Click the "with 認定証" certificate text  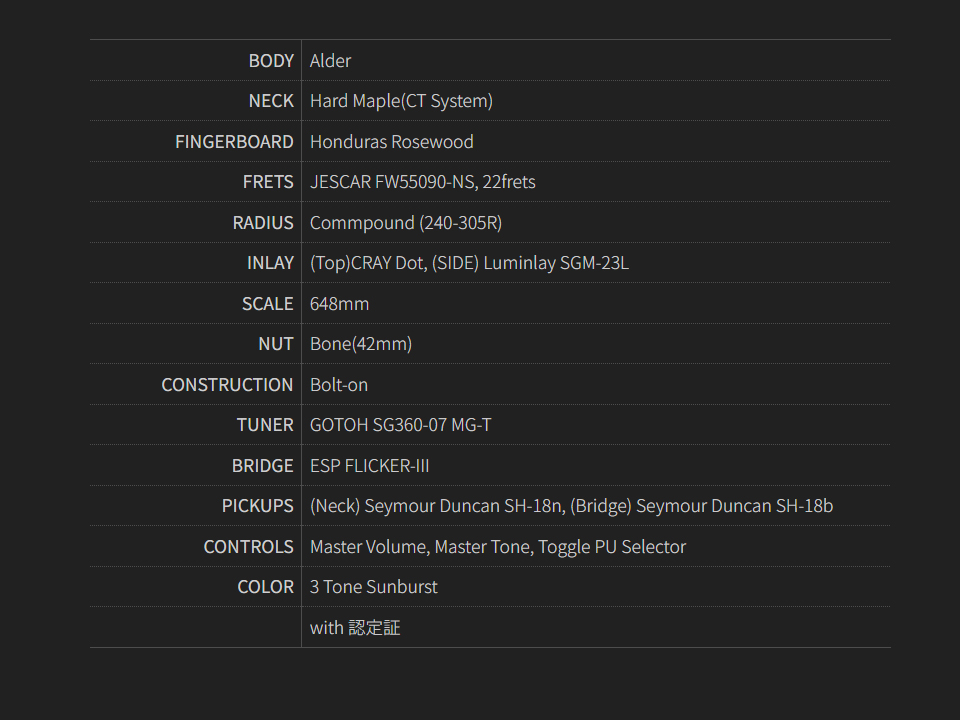pyautogui.click(x=354, y=628)
